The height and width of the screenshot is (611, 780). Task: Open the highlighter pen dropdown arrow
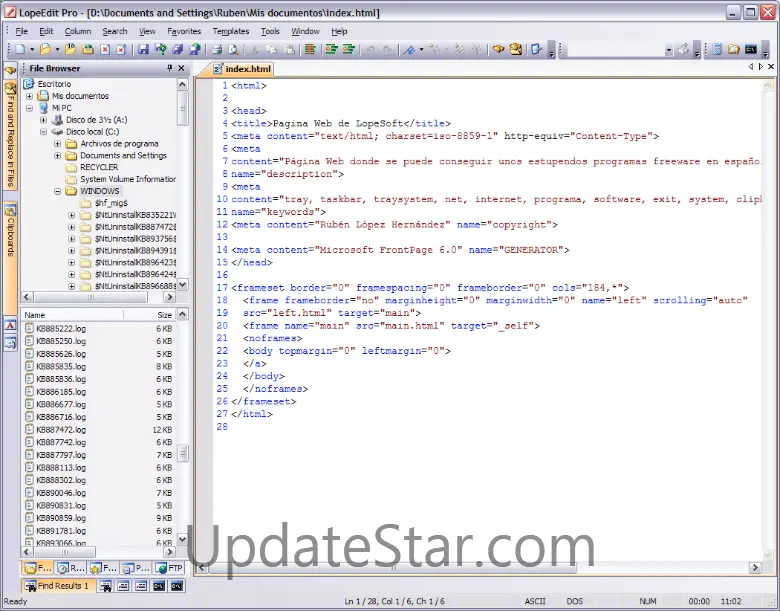tap(421, 49)
